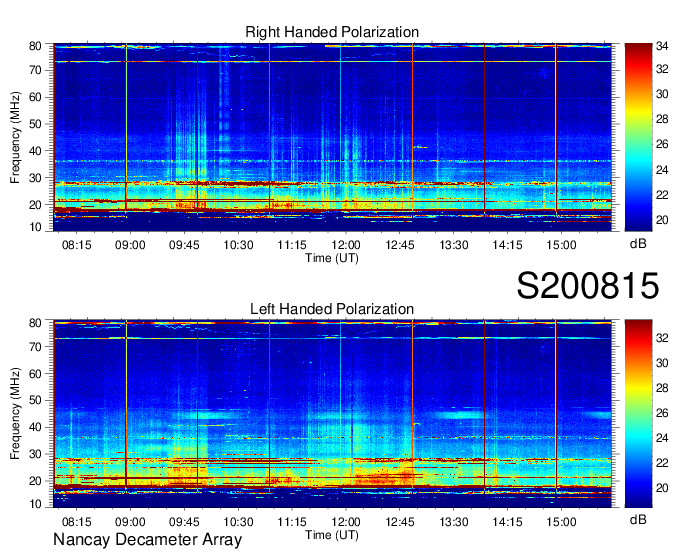This screenshot has width=680, height=552.
Task: Click the 80 MHz tick on Left Handed plot
Action: pos(35,323)
